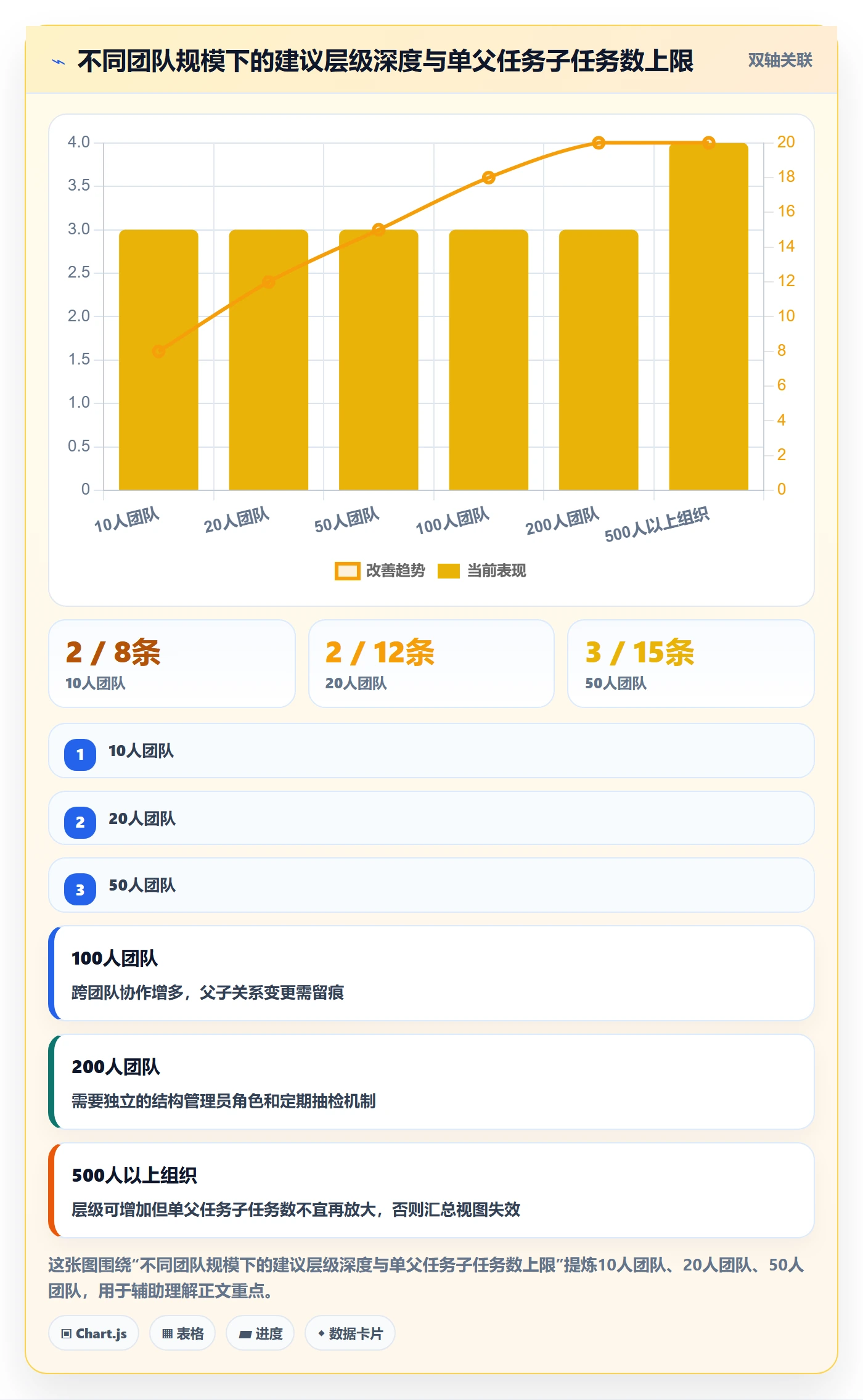Click the 100人团队 bar in chart
Image resolution: width=863 pixels, height=1400 pixels.
[489, 360]
